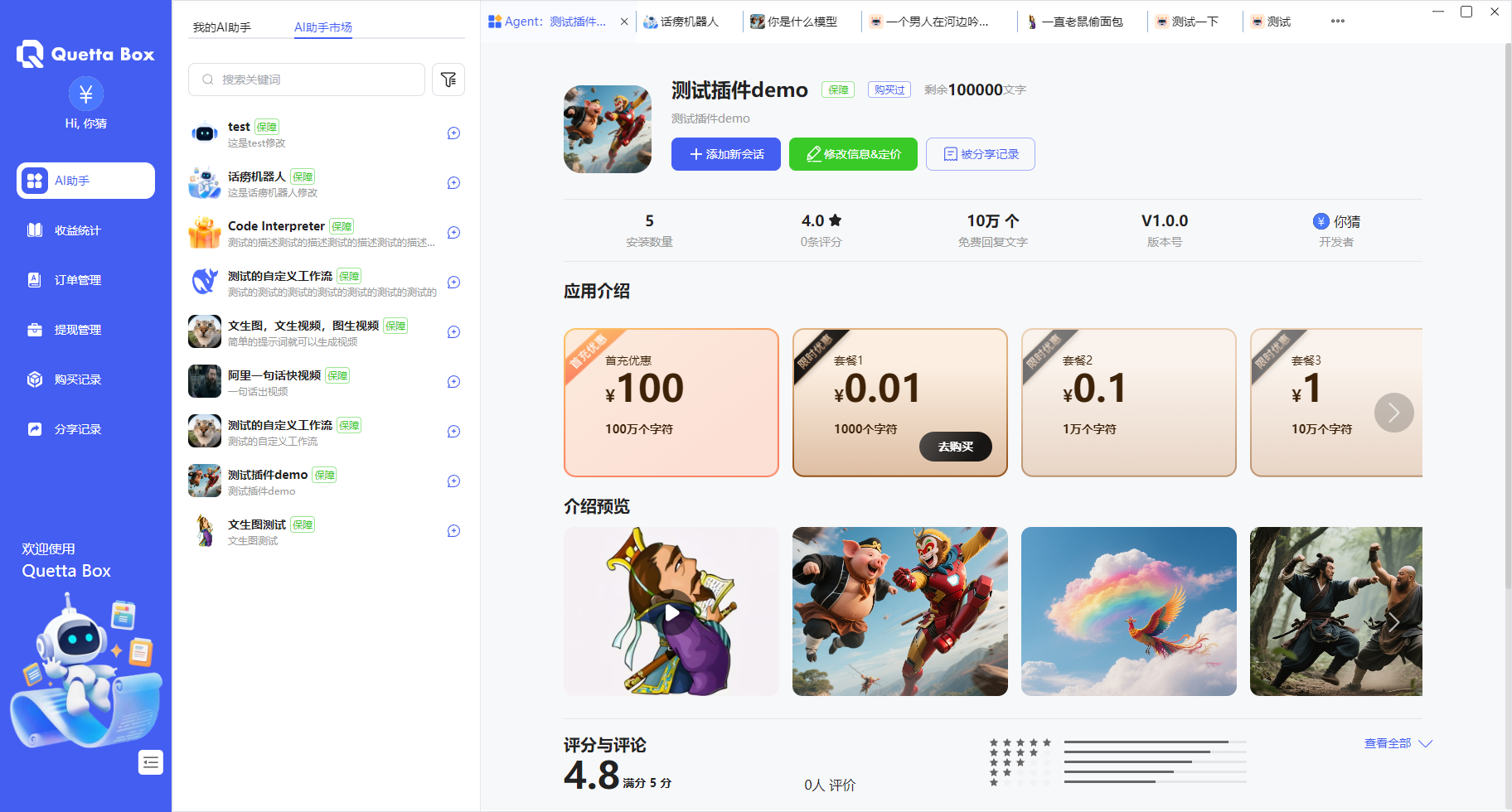Show next preview images arrow
The height and width of the screenshot is (812, 1512).
click(x=1394, y=621)
